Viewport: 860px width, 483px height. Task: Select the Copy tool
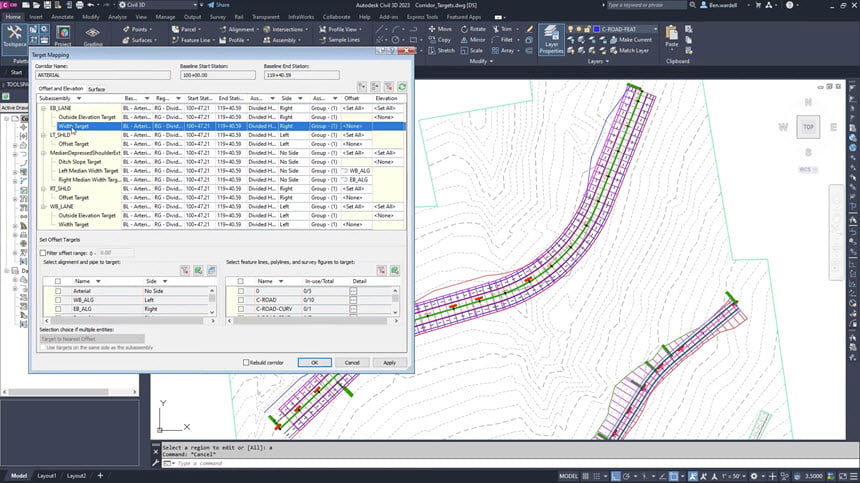(x=440, y=39)
